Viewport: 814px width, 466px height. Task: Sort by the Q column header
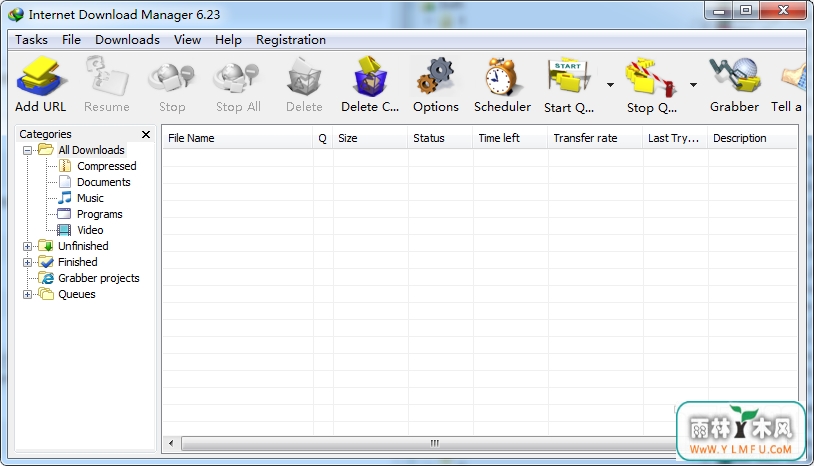(323, 138)
